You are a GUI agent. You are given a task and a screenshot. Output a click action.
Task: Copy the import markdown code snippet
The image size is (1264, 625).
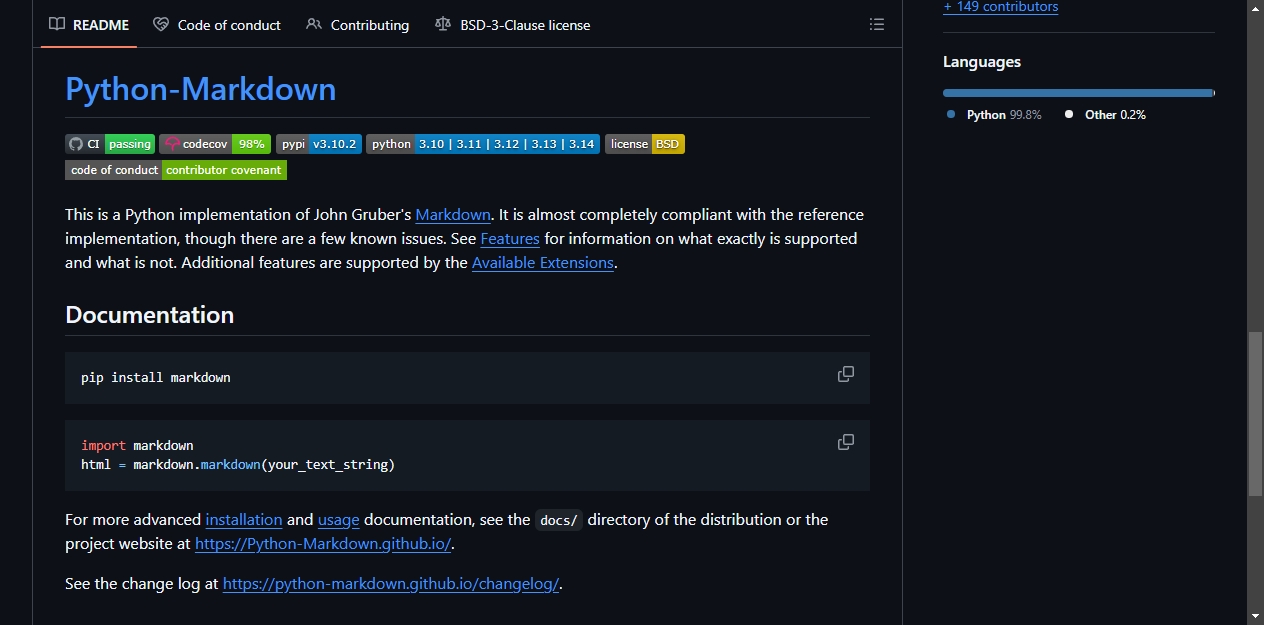(846, 442)
